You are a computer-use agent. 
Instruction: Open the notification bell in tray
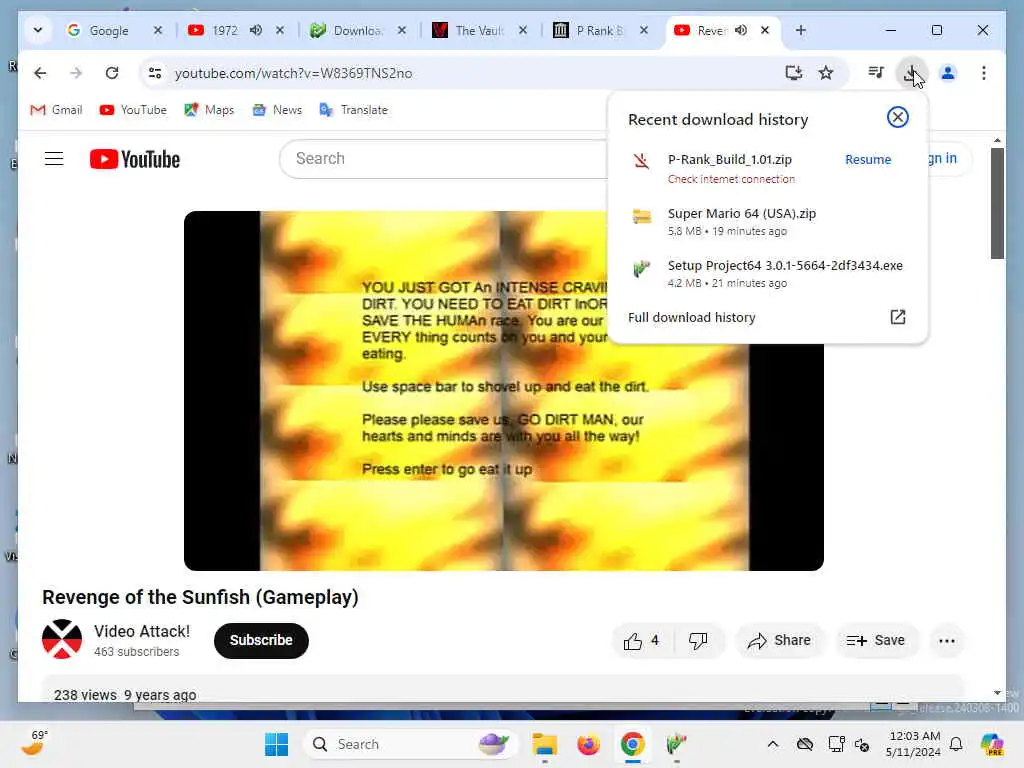click(x=956, y=744)
